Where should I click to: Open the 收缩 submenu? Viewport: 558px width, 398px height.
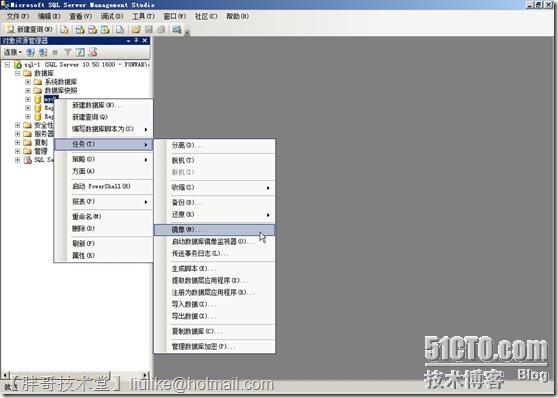click(x=214, y=187)
